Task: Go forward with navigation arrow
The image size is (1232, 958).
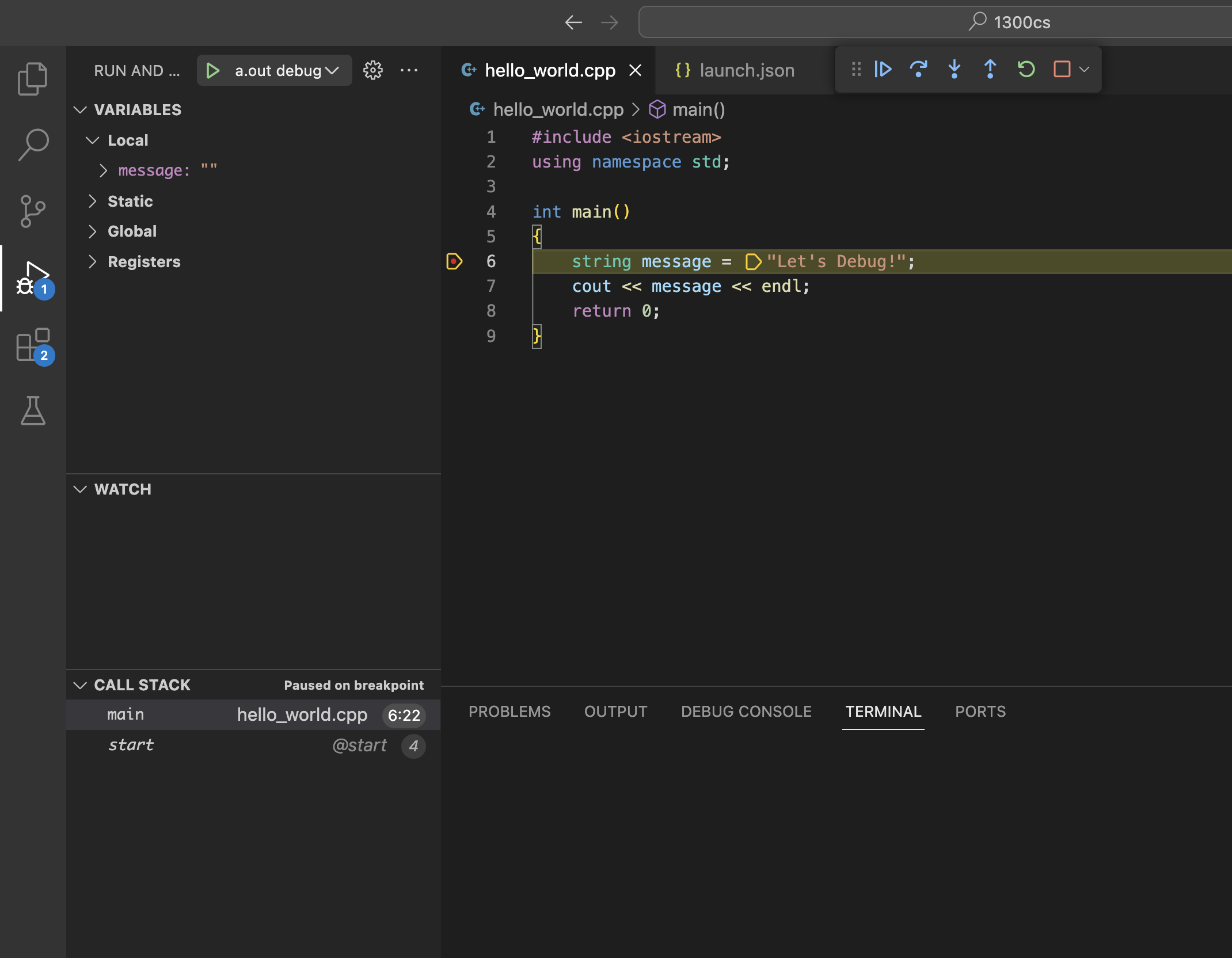Action: [x=609, y=22]
